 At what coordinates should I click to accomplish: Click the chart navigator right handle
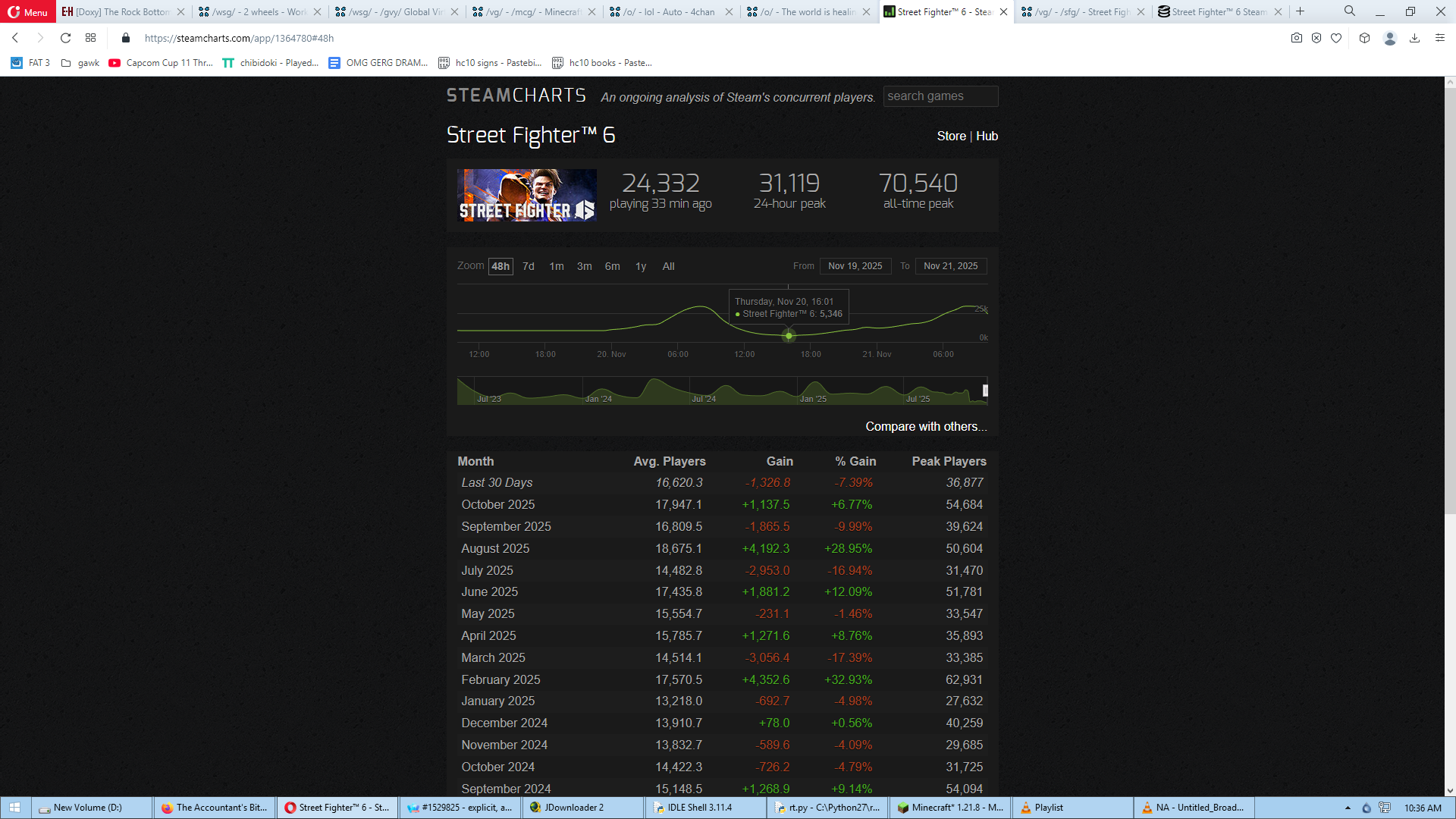(x=985, y=391)
